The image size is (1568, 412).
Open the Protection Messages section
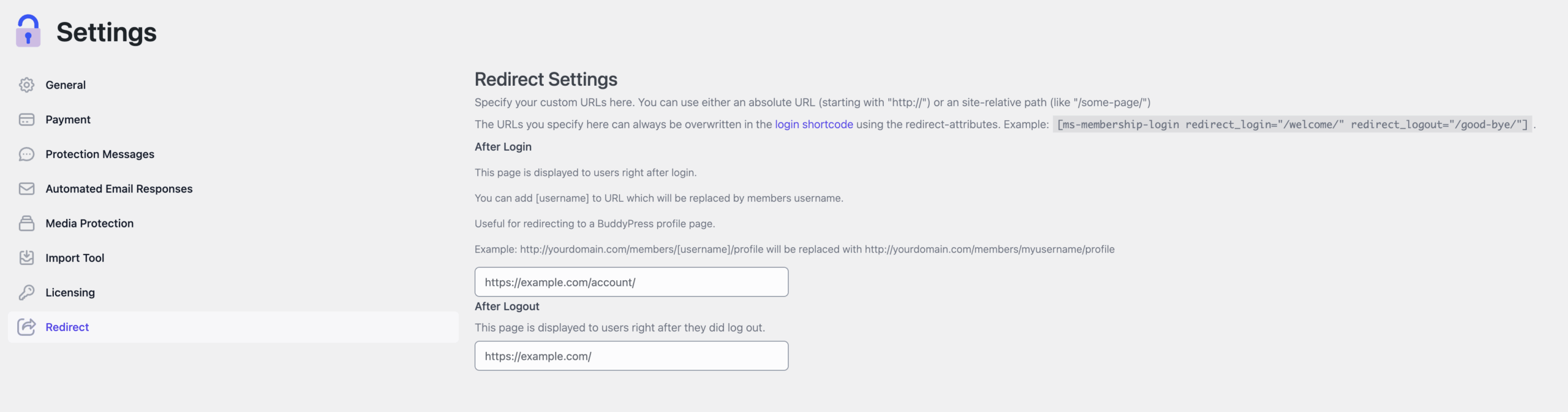click(x=99, y=154)
